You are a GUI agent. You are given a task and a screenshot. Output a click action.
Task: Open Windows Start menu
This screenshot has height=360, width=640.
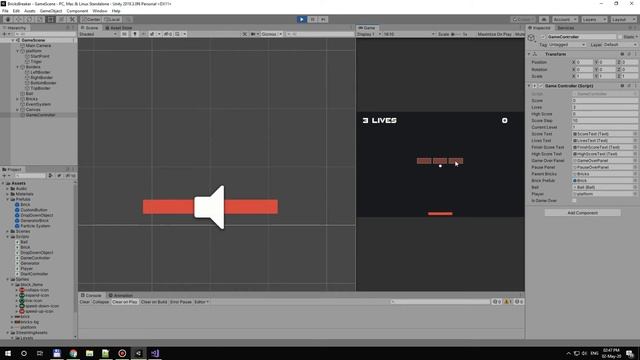(x=8, y=353)
